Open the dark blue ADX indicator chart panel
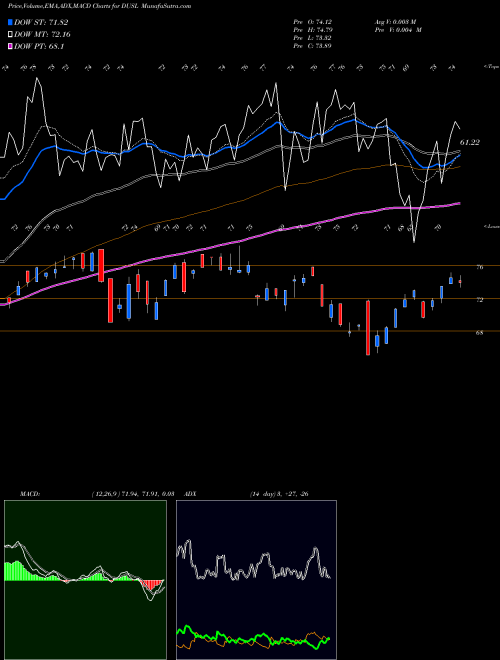Image resolution: width=500 pixels, height=660 pixels. [x=256, y=580]
